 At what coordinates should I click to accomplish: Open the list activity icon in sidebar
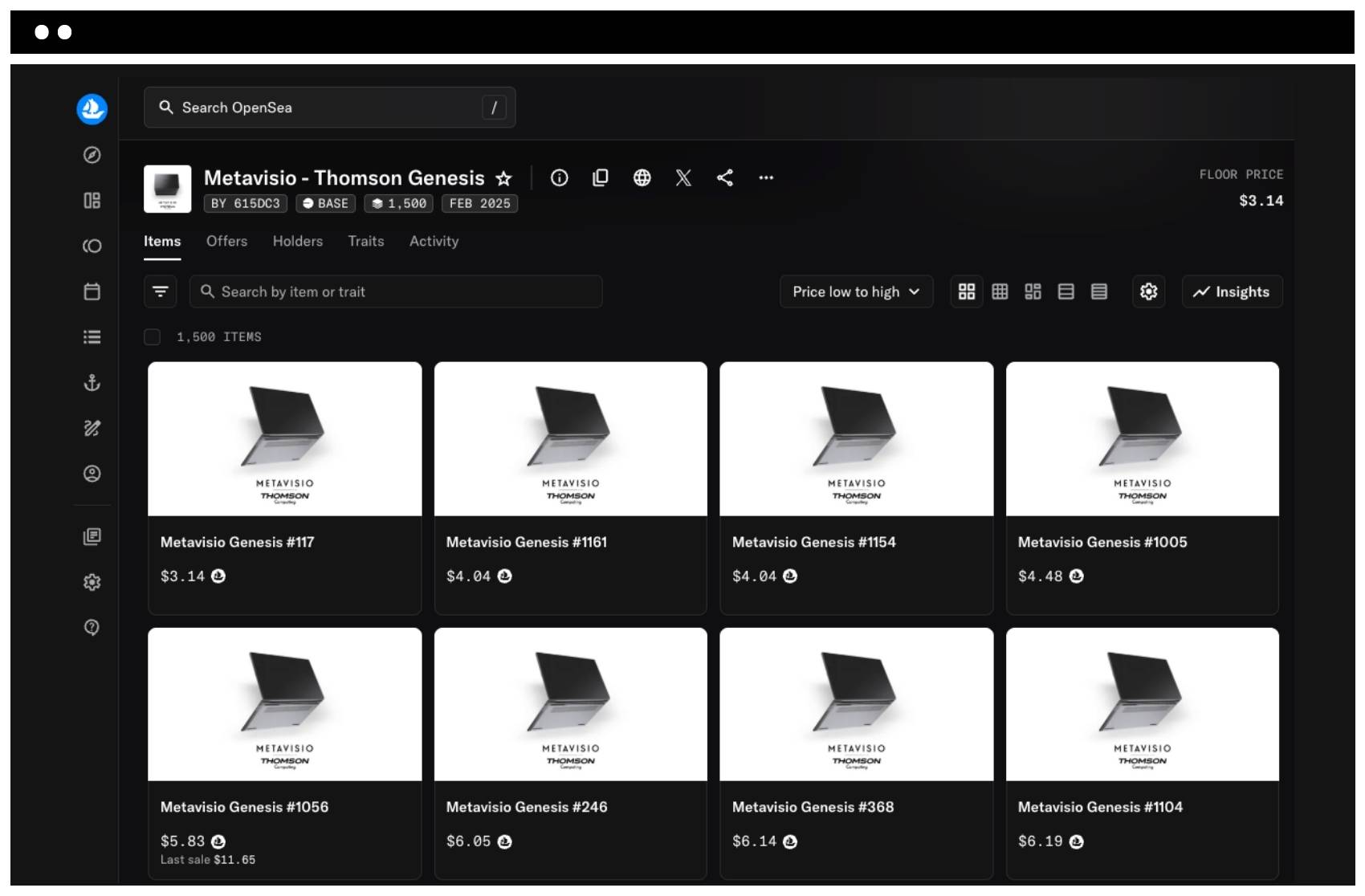coord(92,337)
